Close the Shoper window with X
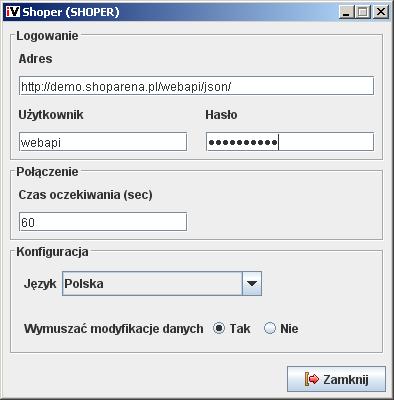 pyautogui.click(x=380, y=12)
